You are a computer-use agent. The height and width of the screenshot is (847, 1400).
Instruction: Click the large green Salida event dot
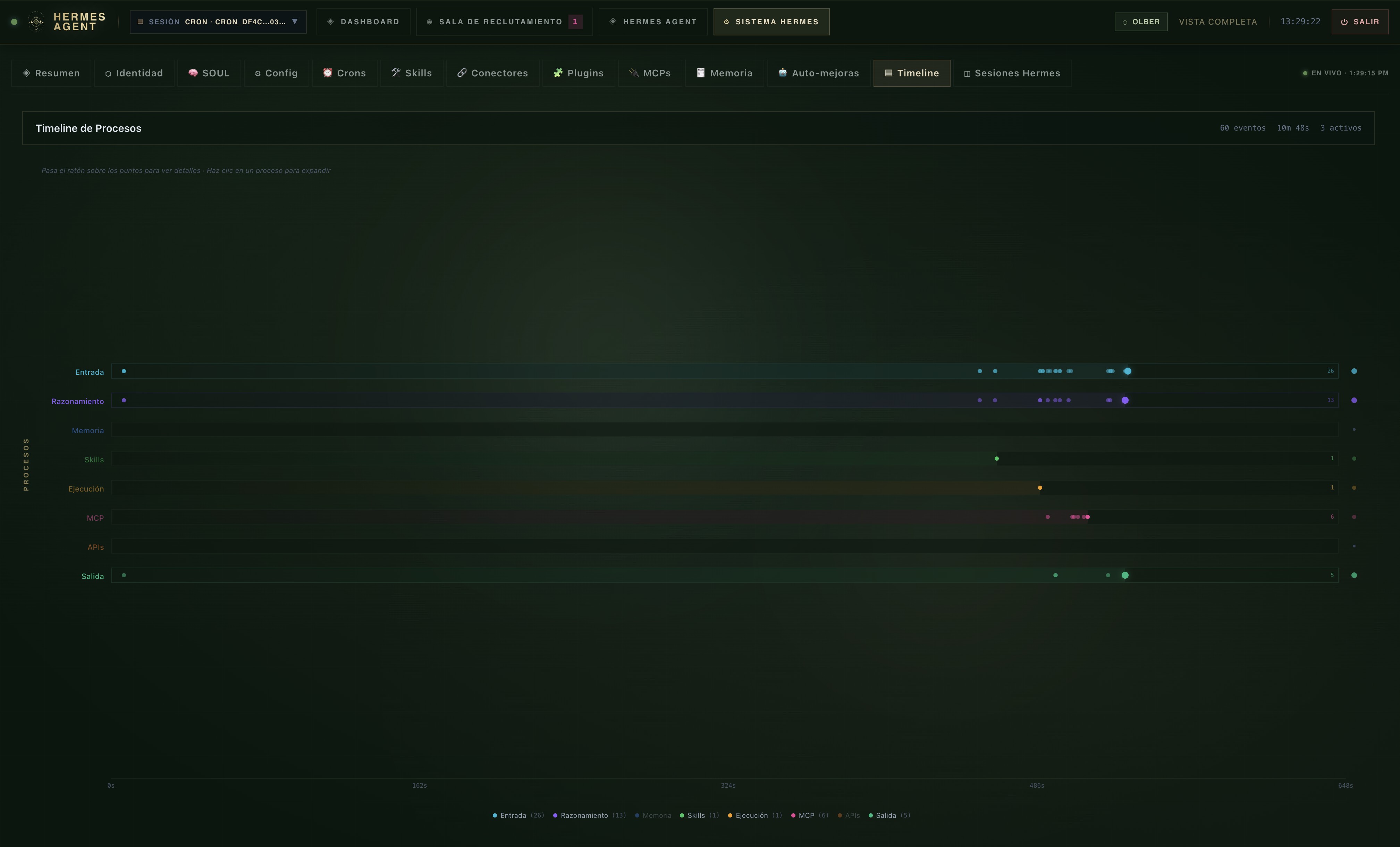pyautogui.click(x=1125, y=575)
